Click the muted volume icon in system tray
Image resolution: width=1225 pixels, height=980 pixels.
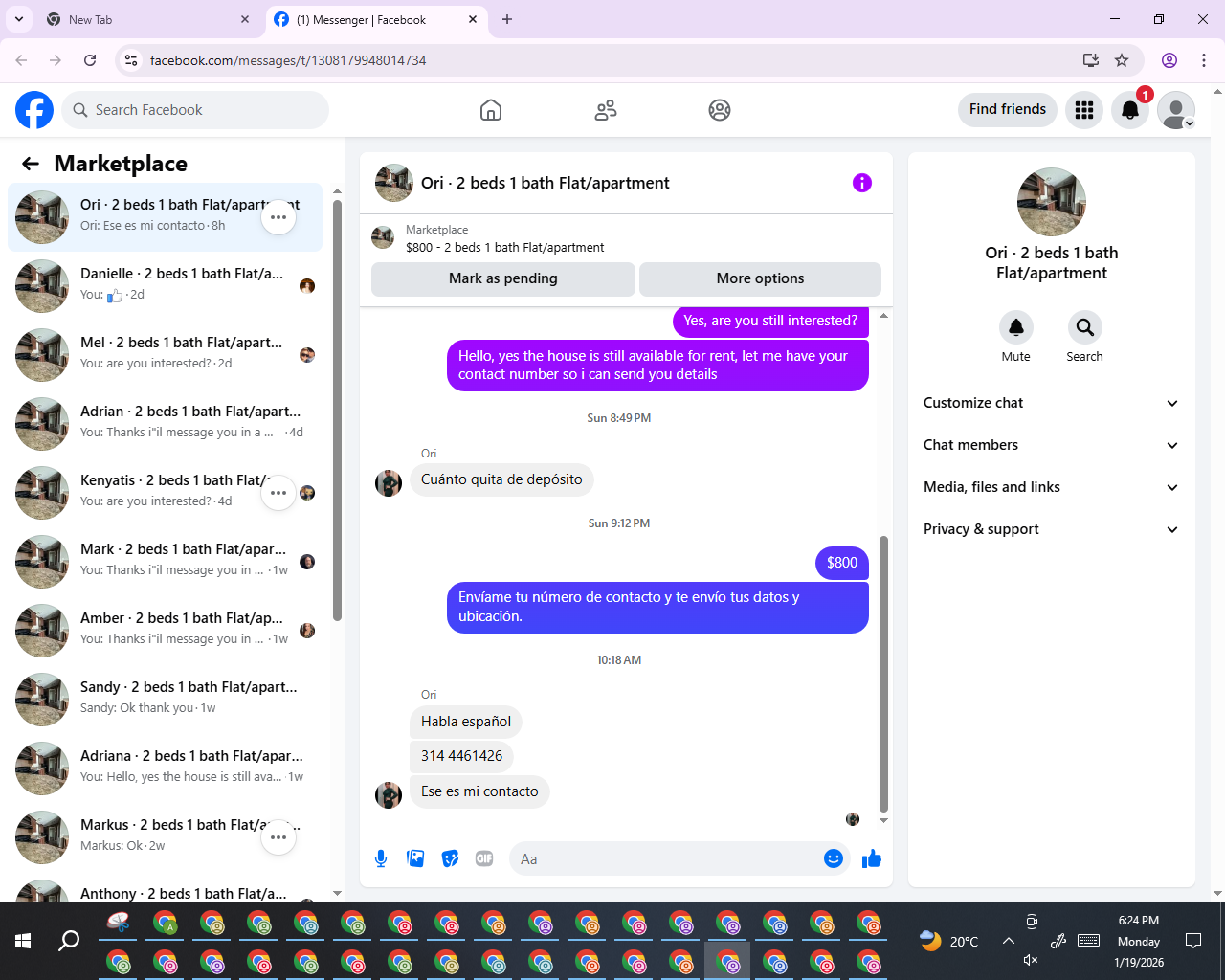point(1031,960)
